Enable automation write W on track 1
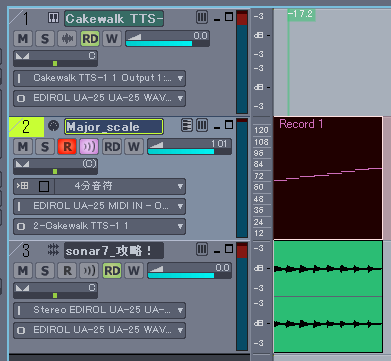This screenshot has width=391, height=361. click(x=112, y=39)
